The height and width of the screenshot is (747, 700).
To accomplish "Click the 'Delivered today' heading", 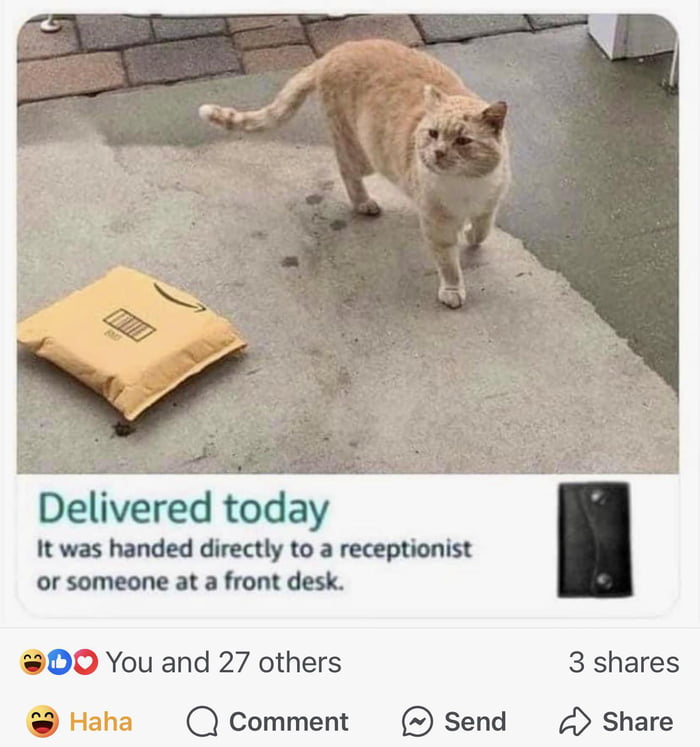I will 183,508.
